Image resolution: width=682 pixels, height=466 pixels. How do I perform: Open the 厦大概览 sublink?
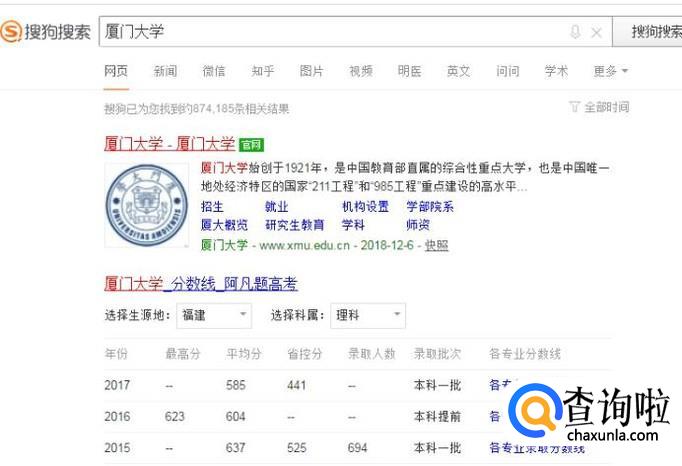point(224,225)
